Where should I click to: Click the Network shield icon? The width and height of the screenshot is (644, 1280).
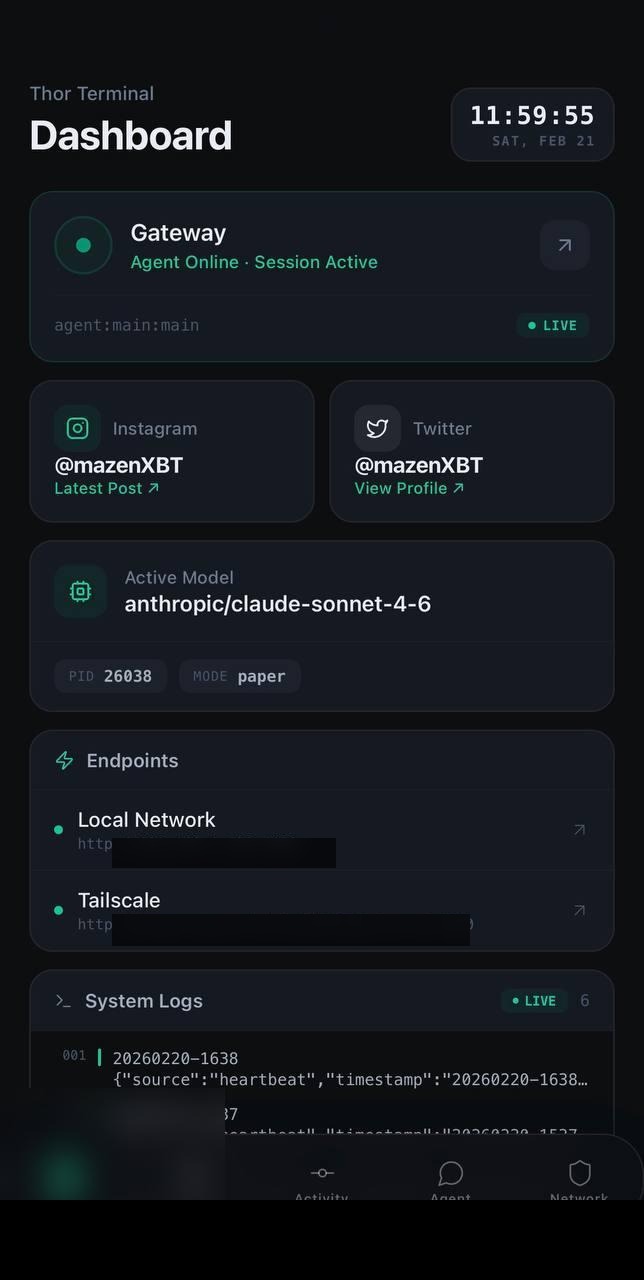pos(580,1174)
